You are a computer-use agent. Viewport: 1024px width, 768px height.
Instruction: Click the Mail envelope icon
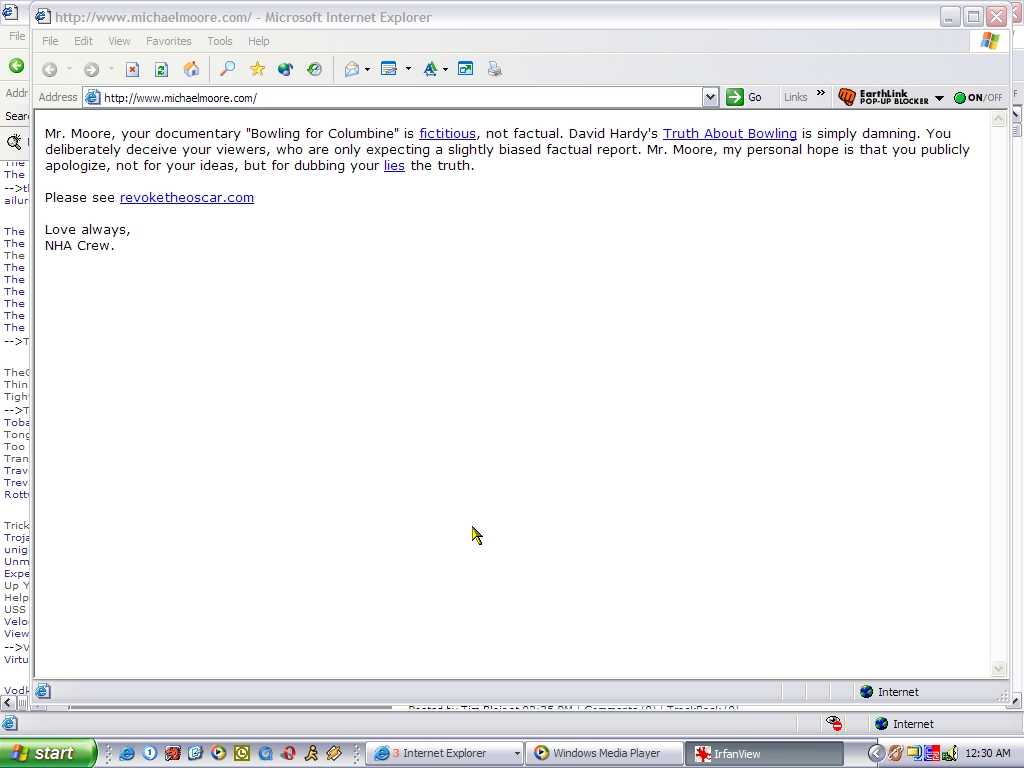(x=352, y=69)
